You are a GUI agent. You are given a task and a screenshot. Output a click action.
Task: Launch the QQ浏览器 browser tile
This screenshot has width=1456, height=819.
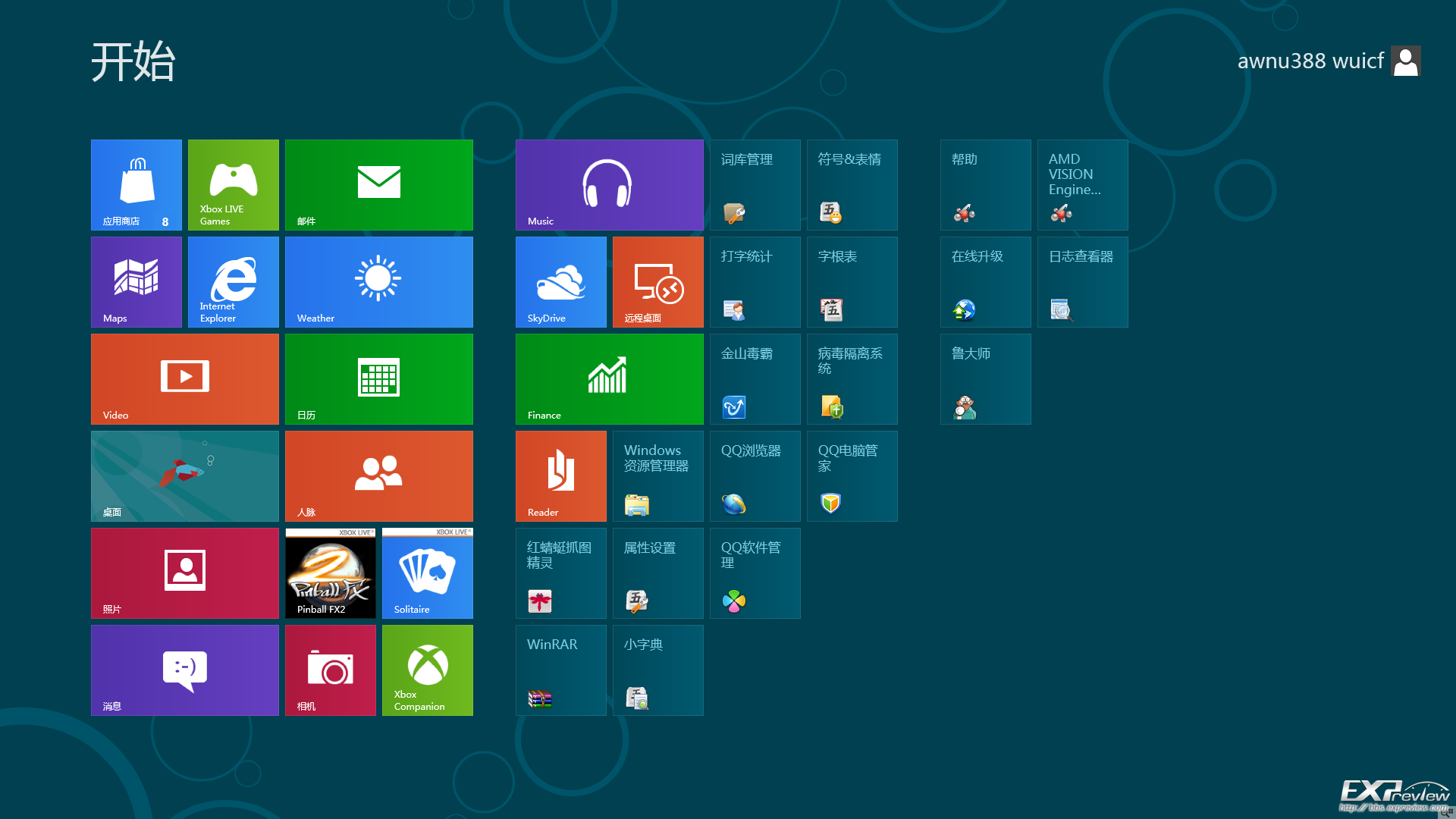click(755, 476)
